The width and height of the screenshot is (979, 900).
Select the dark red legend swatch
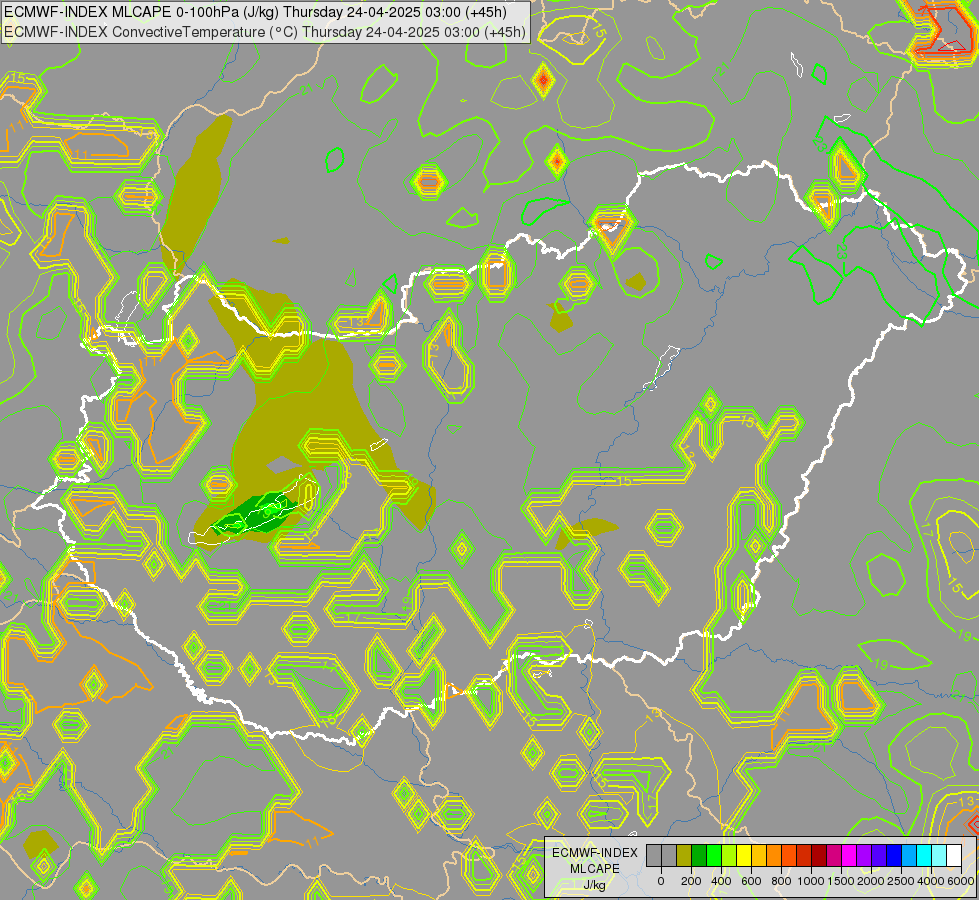(819, 856)
